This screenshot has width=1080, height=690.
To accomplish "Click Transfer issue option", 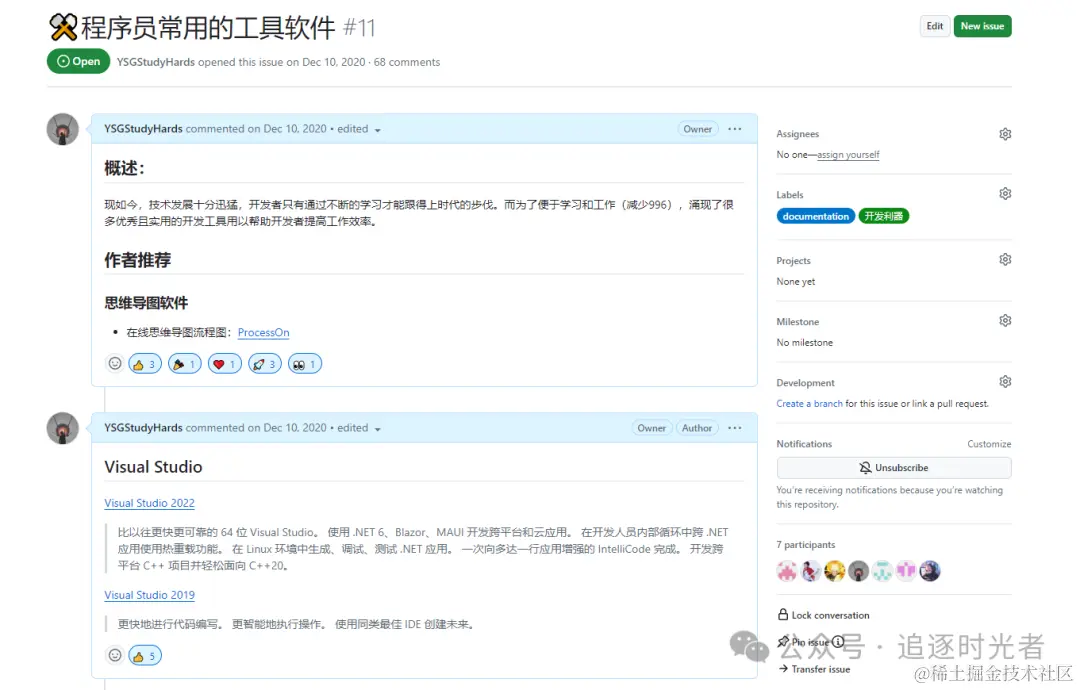I will click(820, 669).
